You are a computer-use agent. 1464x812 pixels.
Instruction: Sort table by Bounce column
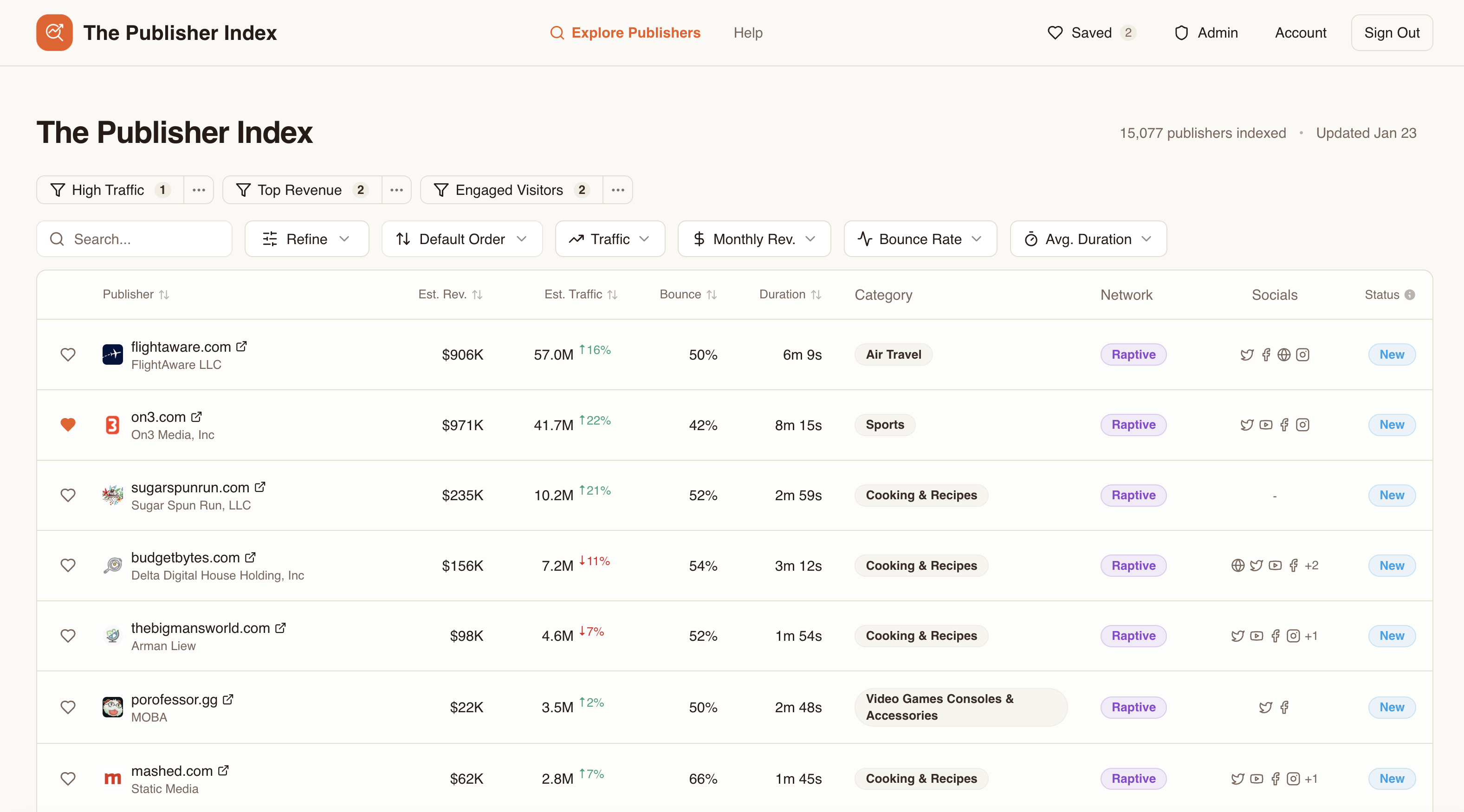(688, 294)
